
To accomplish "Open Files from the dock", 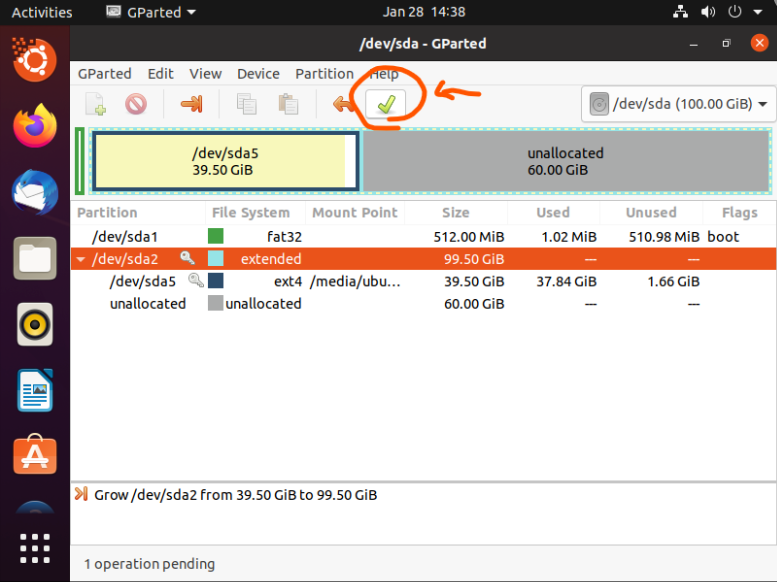I will (x=35, y=258).
